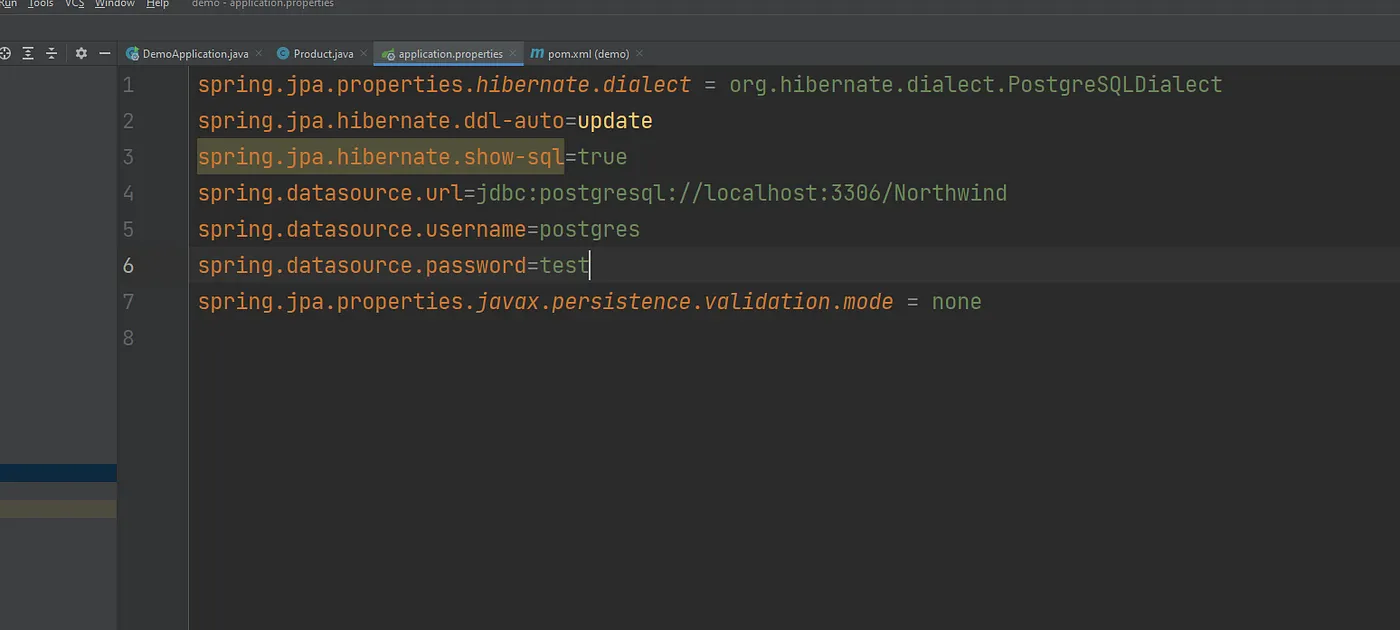Open project panel settings gear
Viewport: 1400px width, 630px height.
point(81,53)
